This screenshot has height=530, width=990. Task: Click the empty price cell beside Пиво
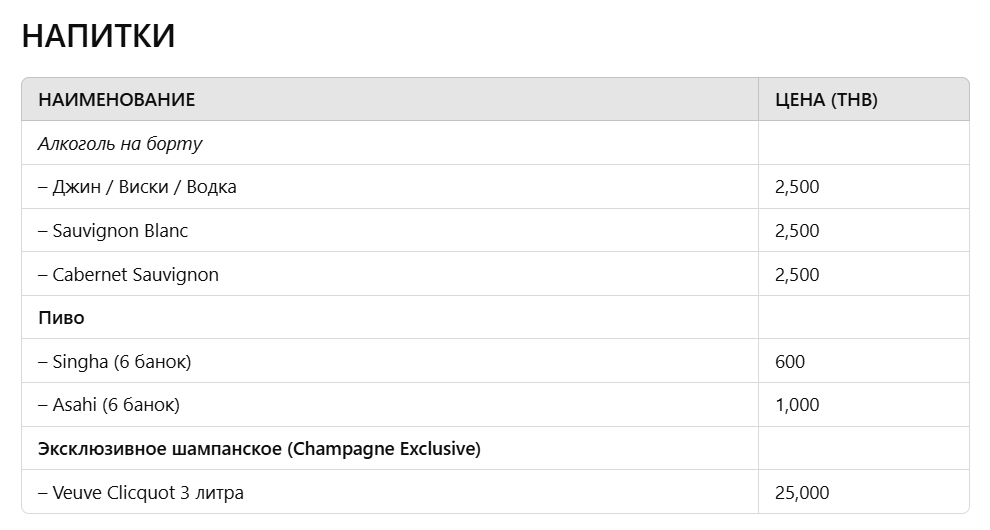tap(863, 318)
